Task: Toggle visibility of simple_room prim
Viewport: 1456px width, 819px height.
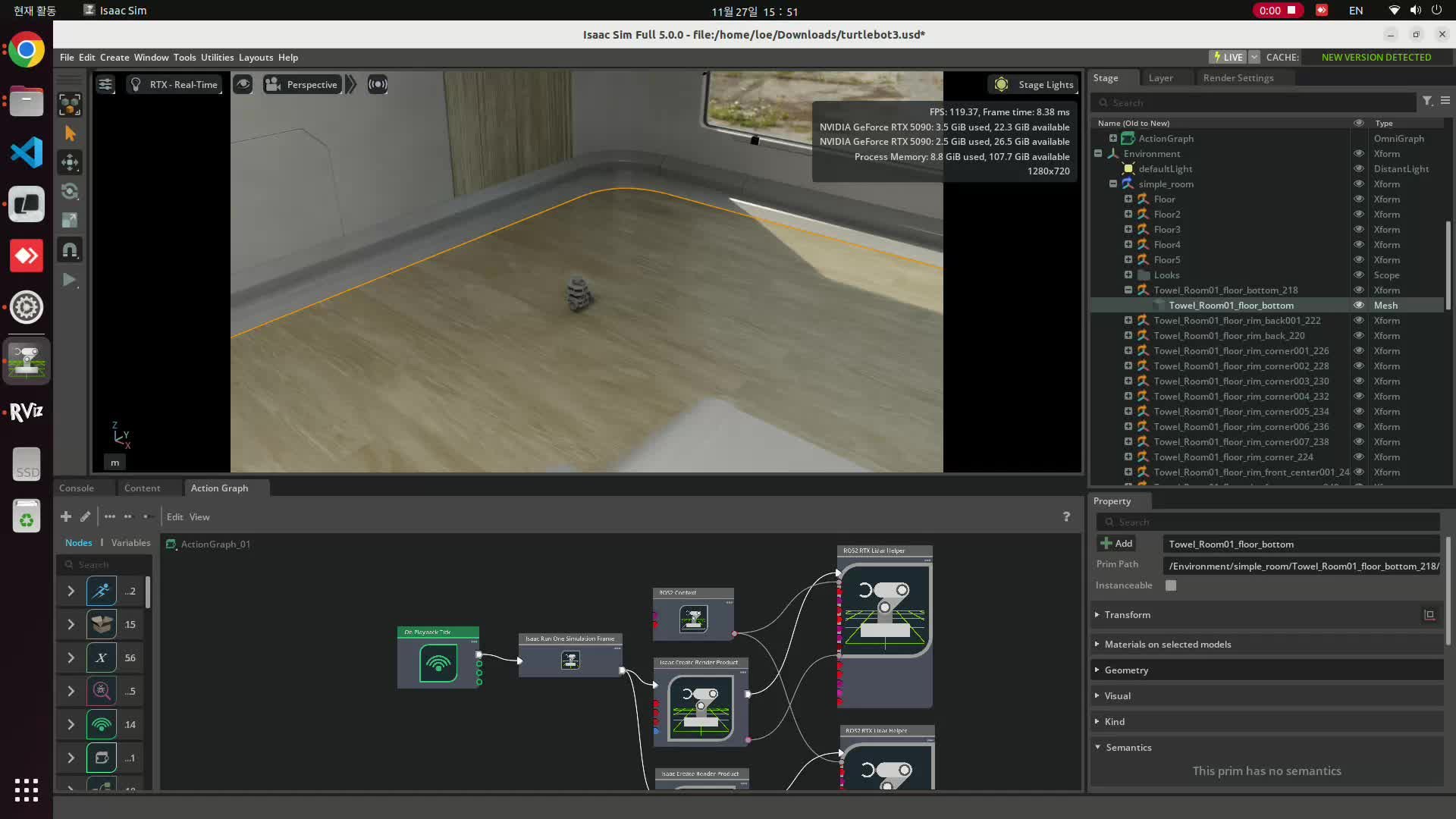Action: (1359, 184)
